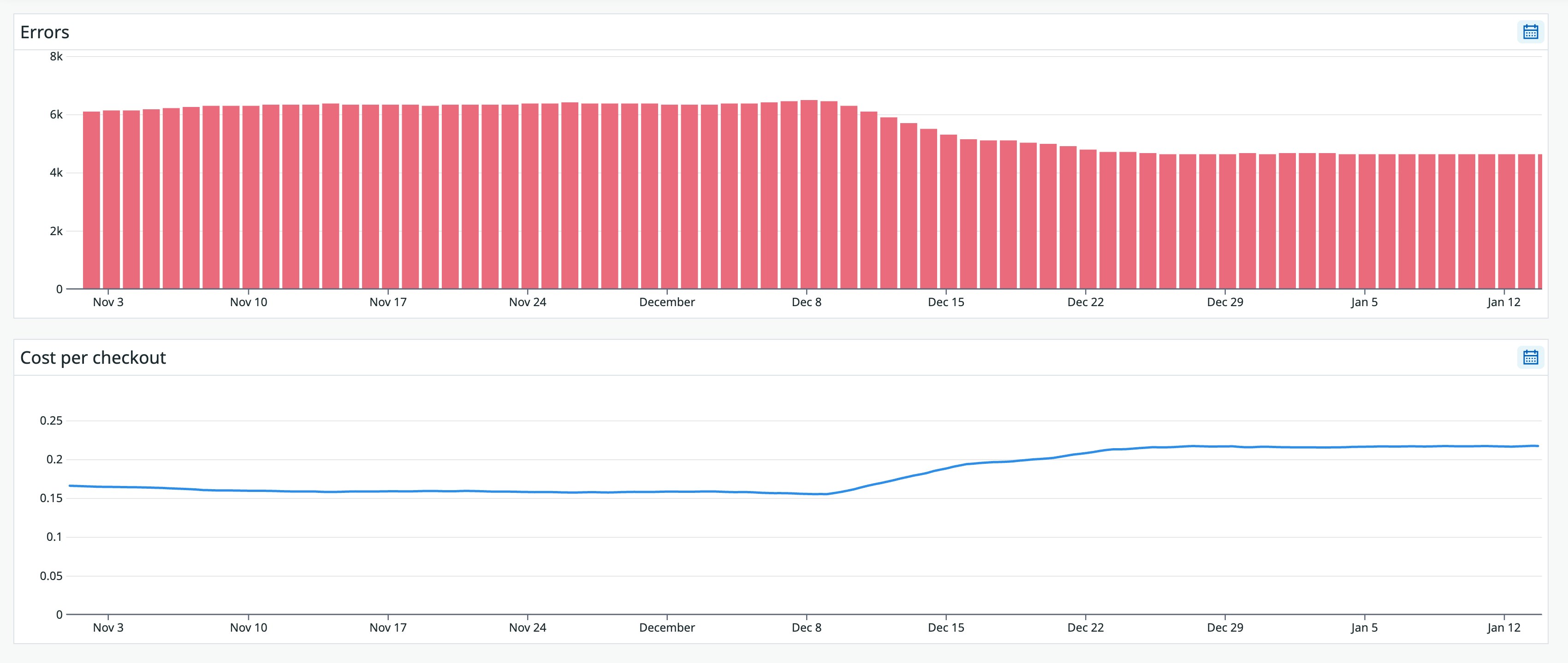Click calendar icon on Cost per checkout panel

1530,357
